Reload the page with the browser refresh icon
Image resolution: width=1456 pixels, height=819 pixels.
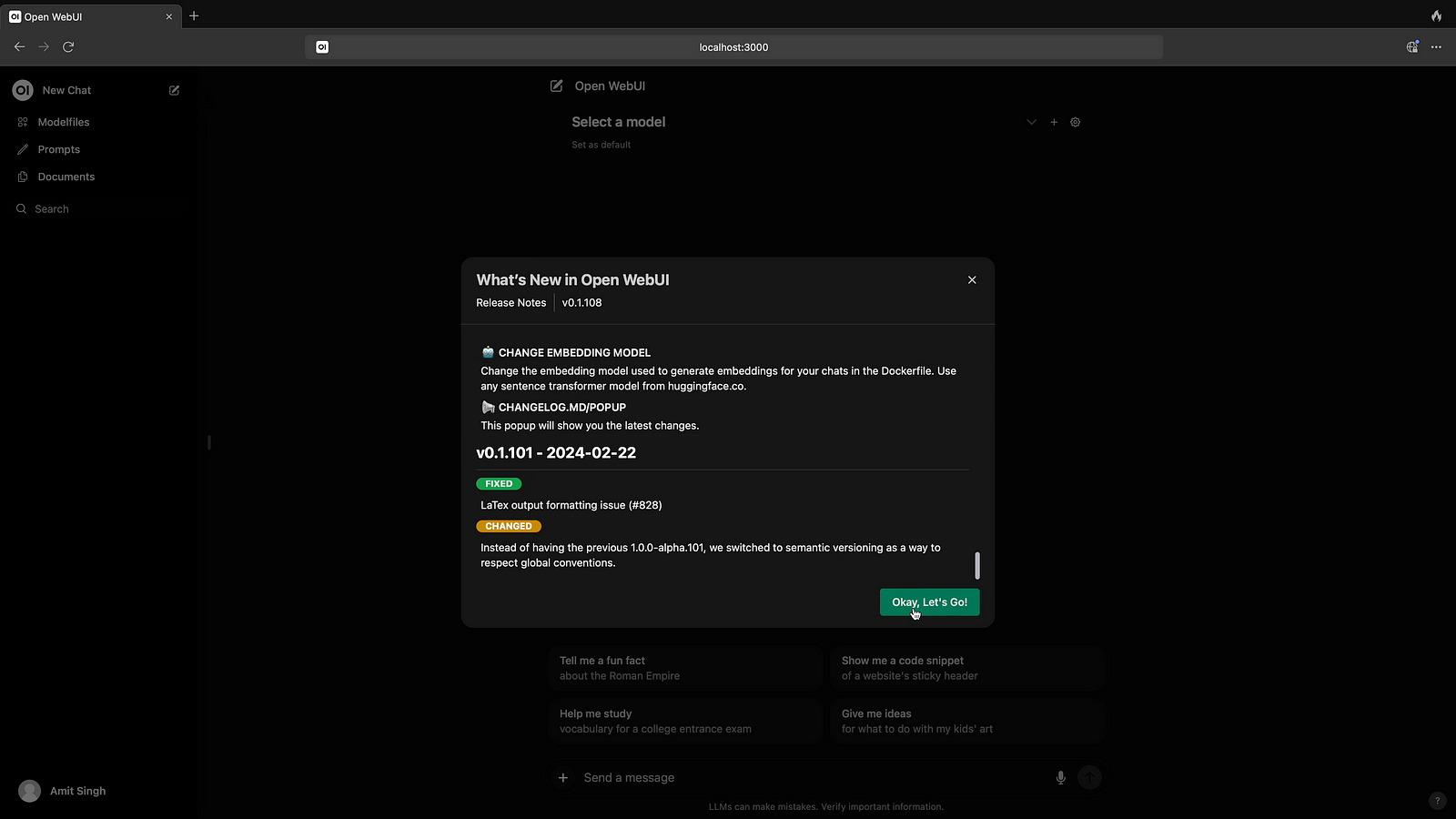click(68, 47)
